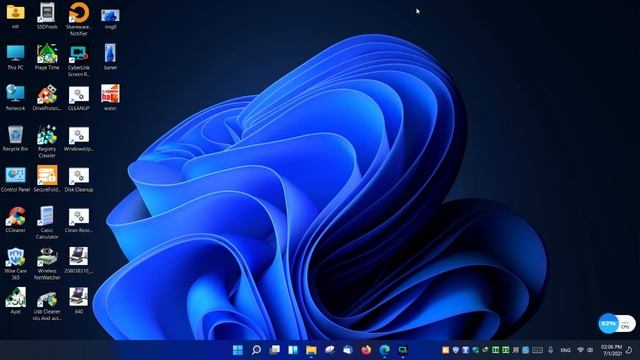Open the touch keyboard tray icon
Image resolution: width=640 pixels, height=360 pixels.
point(538,350)
